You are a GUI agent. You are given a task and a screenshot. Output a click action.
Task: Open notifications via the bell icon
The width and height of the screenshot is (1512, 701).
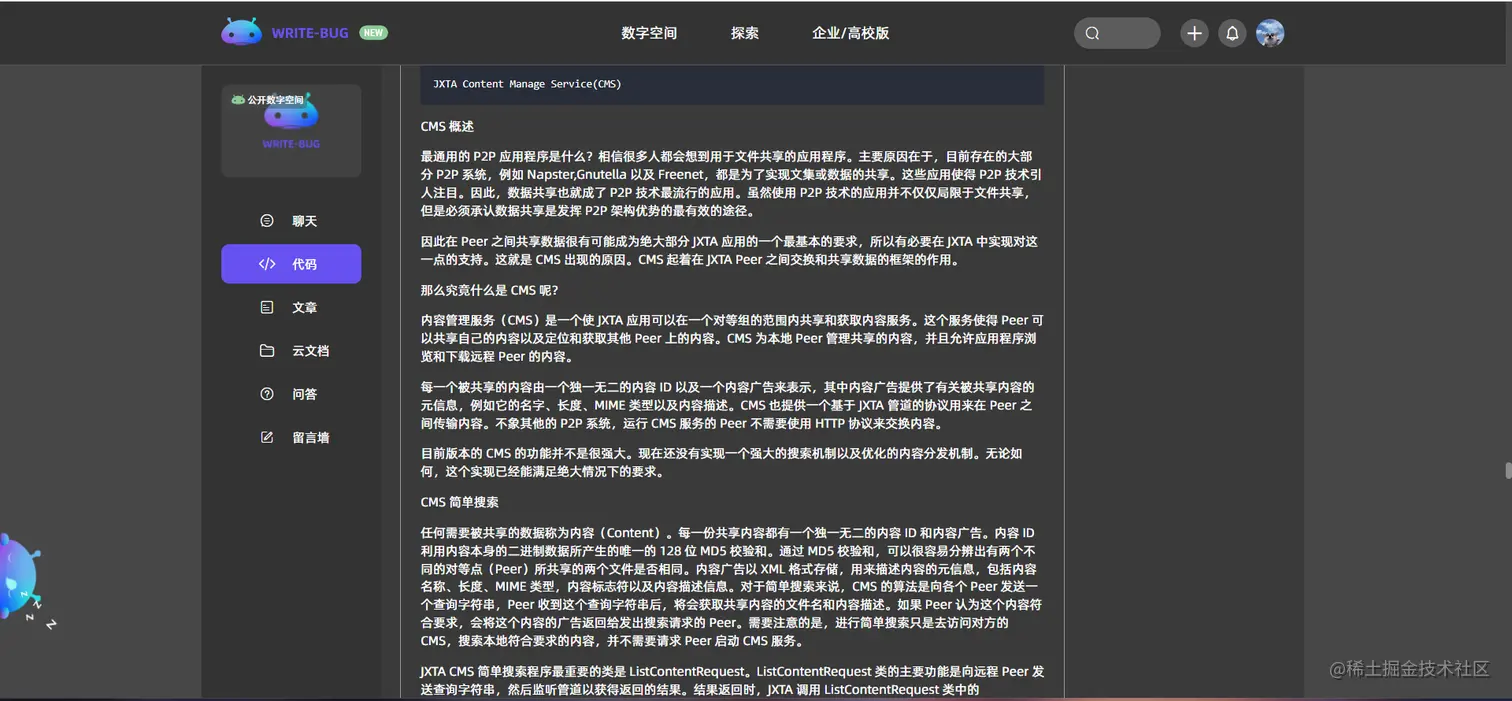(1232, 33)
